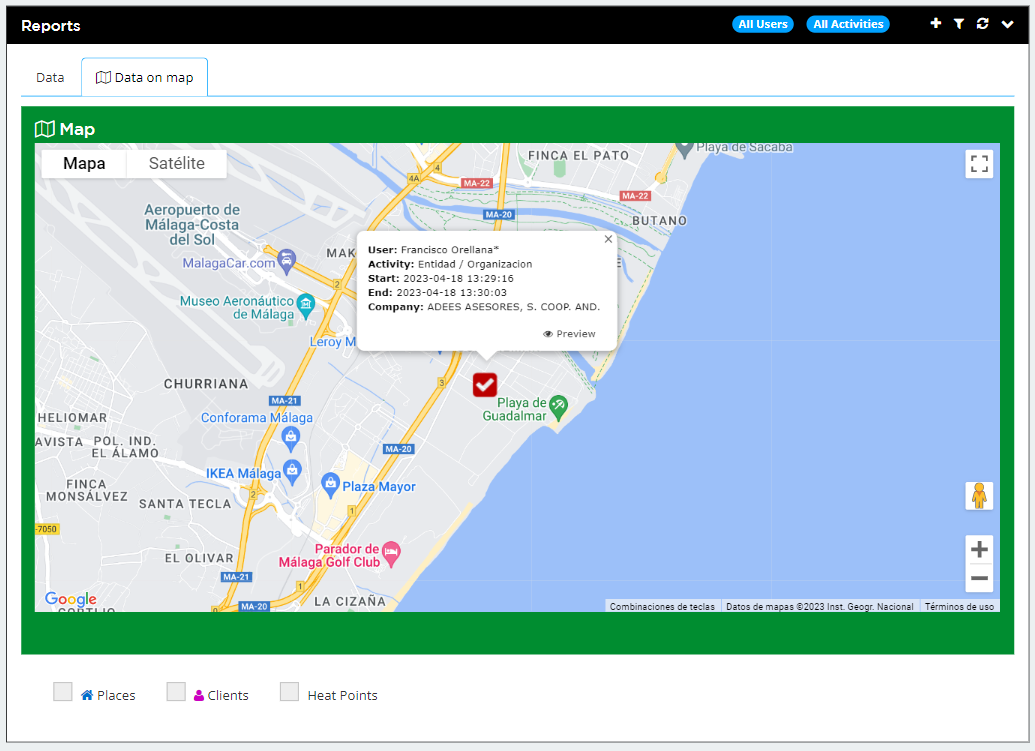The height and width of the screenshot is (751, 1035).
Task: Open the Preview link in popup
Action: point(569,334)
